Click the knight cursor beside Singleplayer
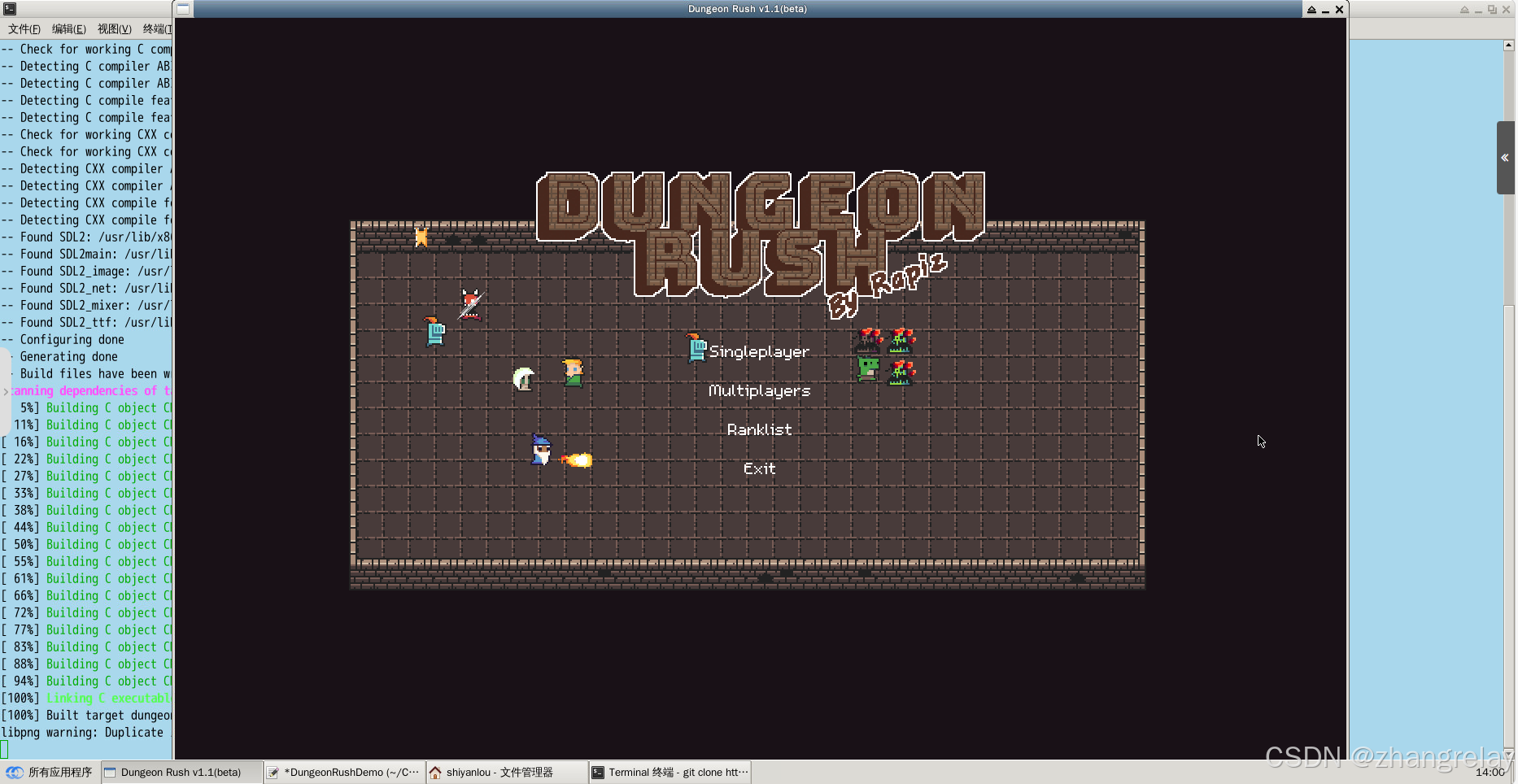Viewport: 1518px width, 784px height. 696,347
